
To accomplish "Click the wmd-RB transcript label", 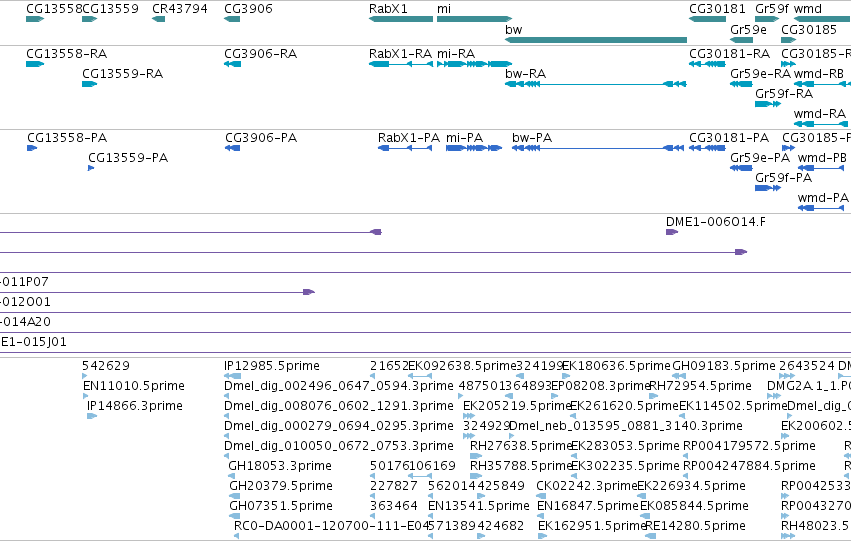I will click(x=819, y=74).
